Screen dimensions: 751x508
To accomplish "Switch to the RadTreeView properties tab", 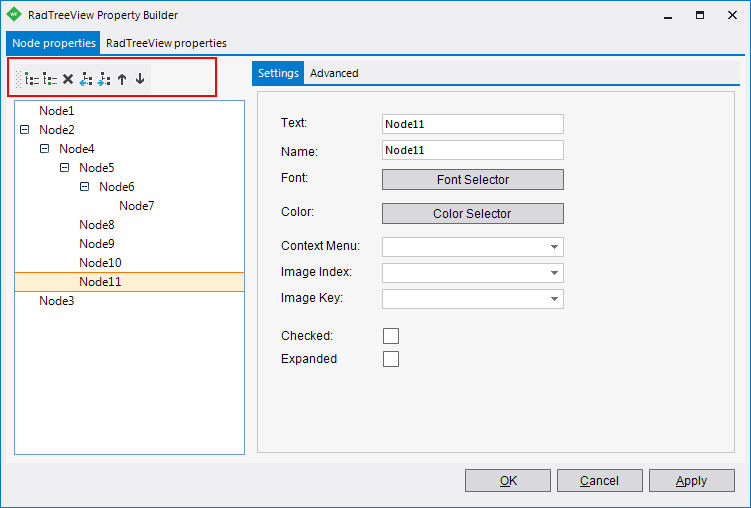I will (166, 43).
